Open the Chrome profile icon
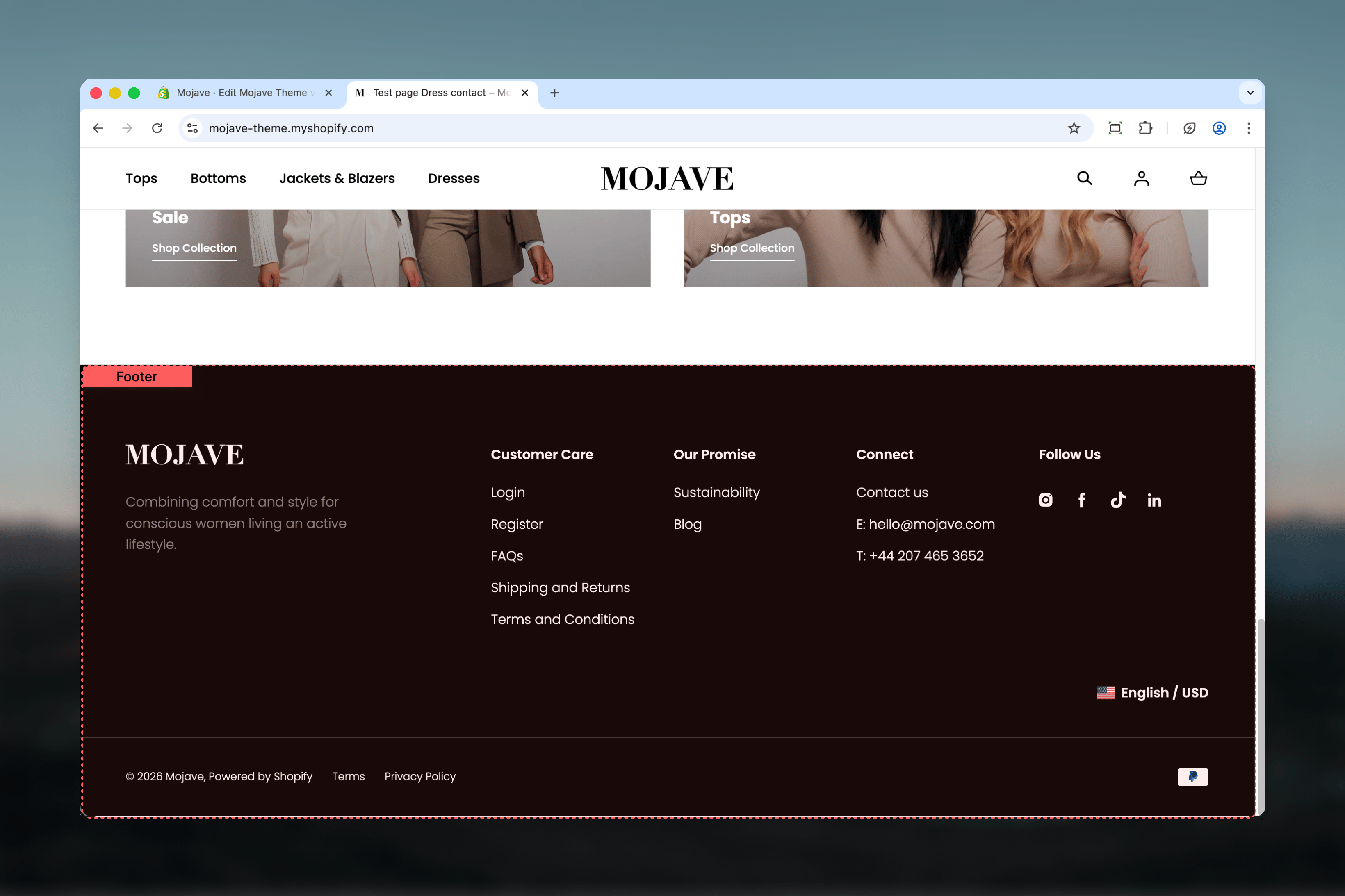1345x896 pixels. 1219,128
